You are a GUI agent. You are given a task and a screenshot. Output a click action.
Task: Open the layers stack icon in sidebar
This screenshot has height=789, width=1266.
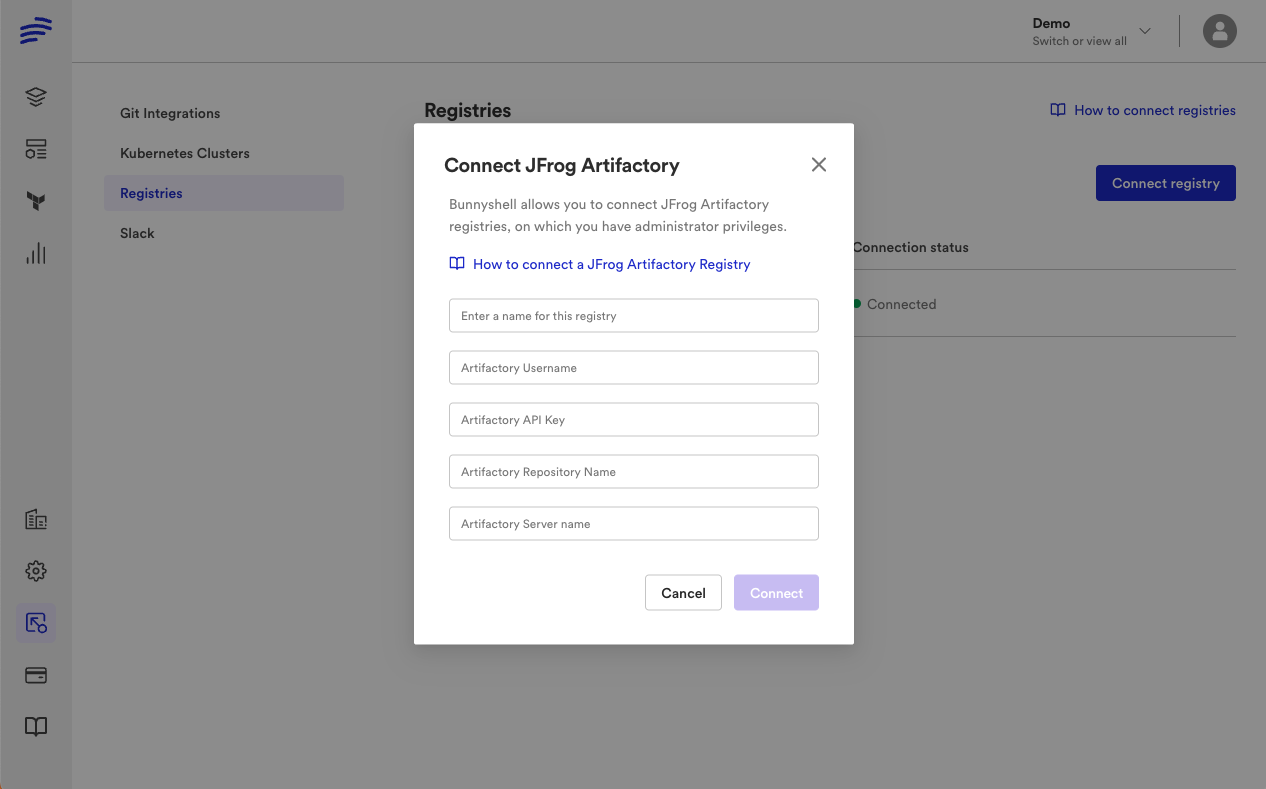click(36, 97)
